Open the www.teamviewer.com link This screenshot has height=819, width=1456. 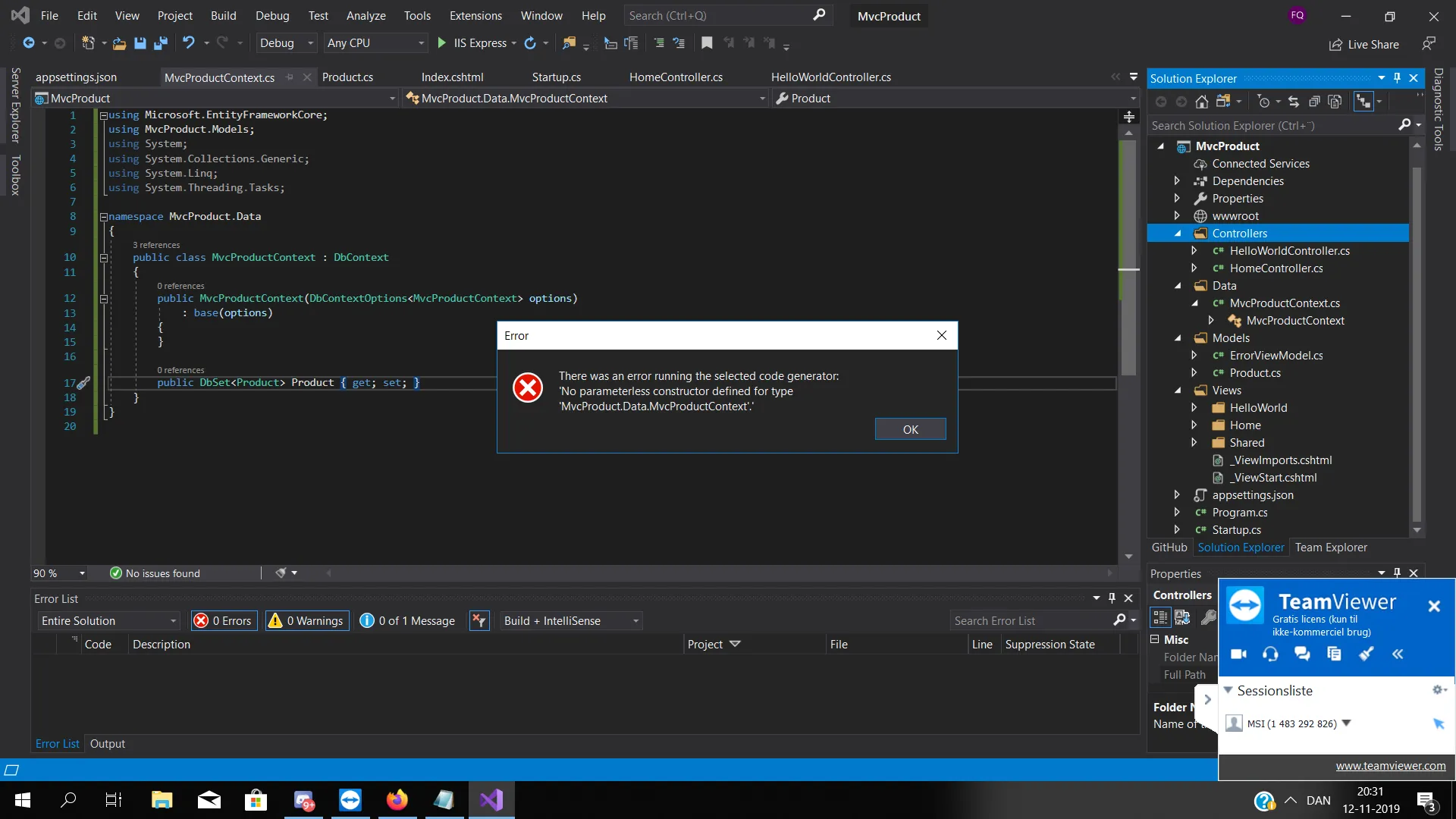[x=1390, y=766]
